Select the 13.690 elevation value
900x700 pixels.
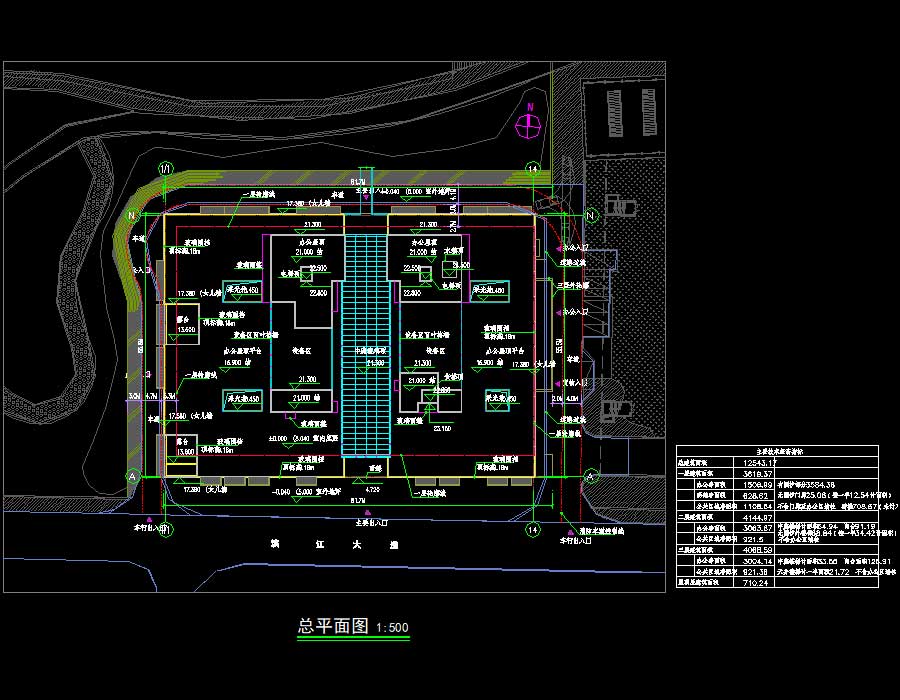(x=186, y=329)
